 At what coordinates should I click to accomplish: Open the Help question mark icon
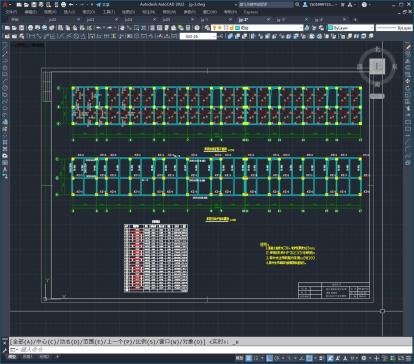[364, 5]
